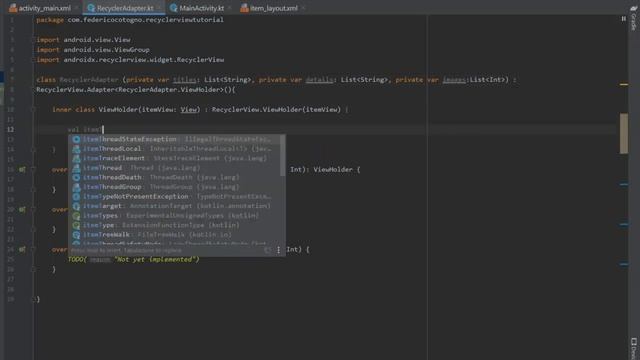Click the images parameter in the constructor
The image size is (640, 360).
454,80
